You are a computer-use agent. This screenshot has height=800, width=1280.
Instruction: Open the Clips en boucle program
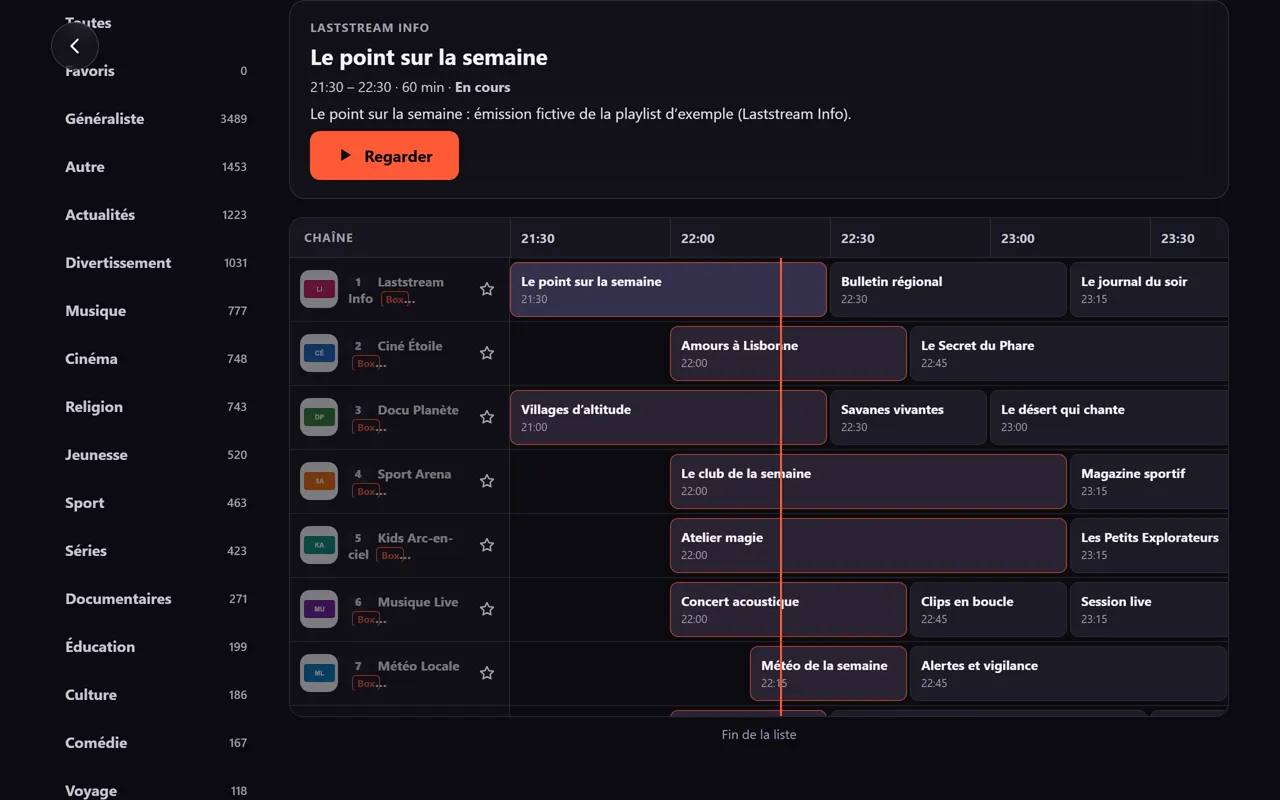(988, 610)
